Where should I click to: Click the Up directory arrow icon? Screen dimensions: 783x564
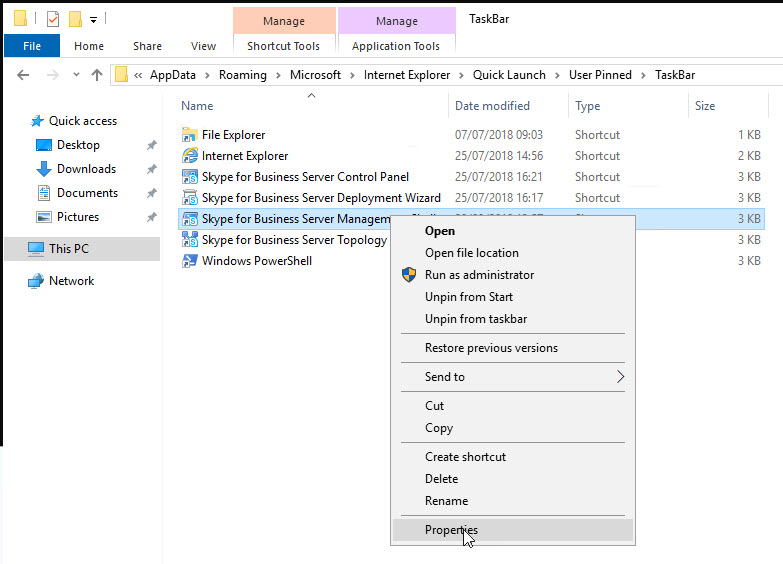click(97, 75)
